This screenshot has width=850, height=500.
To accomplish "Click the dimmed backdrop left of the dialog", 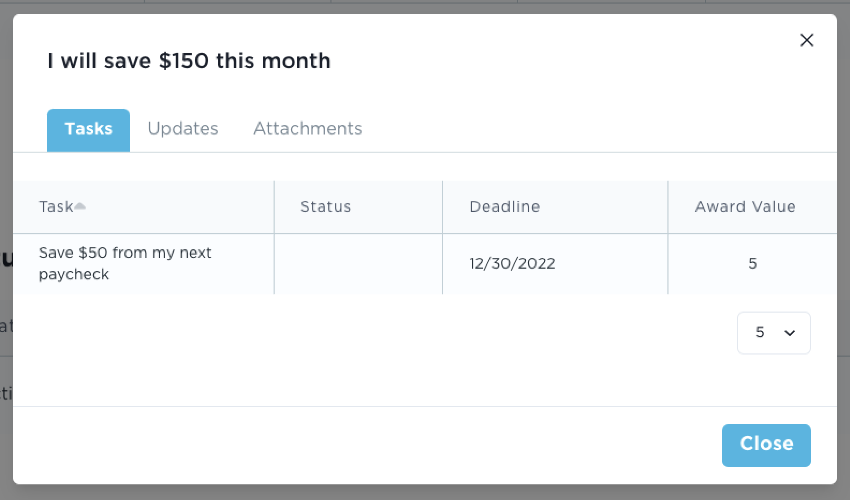I will pos(5,300).
